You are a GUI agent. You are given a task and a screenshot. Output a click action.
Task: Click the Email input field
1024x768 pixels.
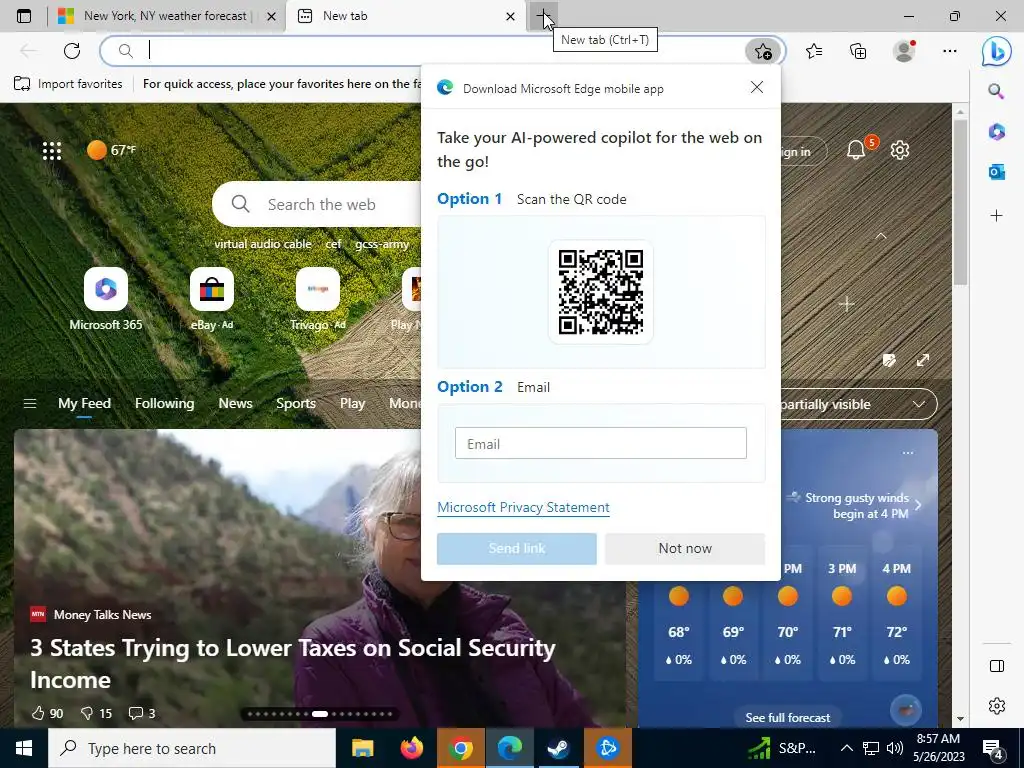click(x=601, y=443)
